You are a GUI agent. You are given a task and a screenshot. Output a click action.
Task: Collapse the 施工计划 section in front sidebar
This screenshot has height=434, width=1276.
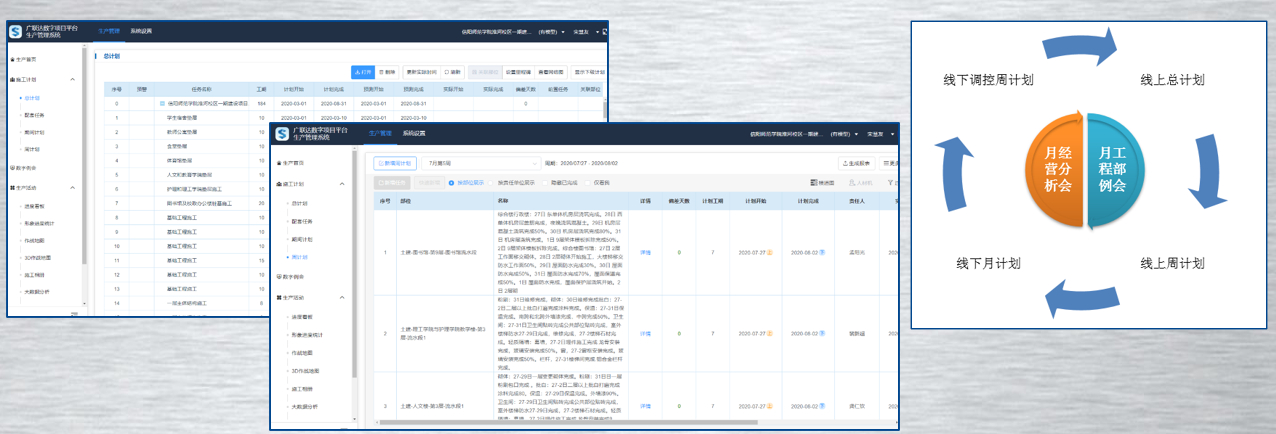point(342,184)
